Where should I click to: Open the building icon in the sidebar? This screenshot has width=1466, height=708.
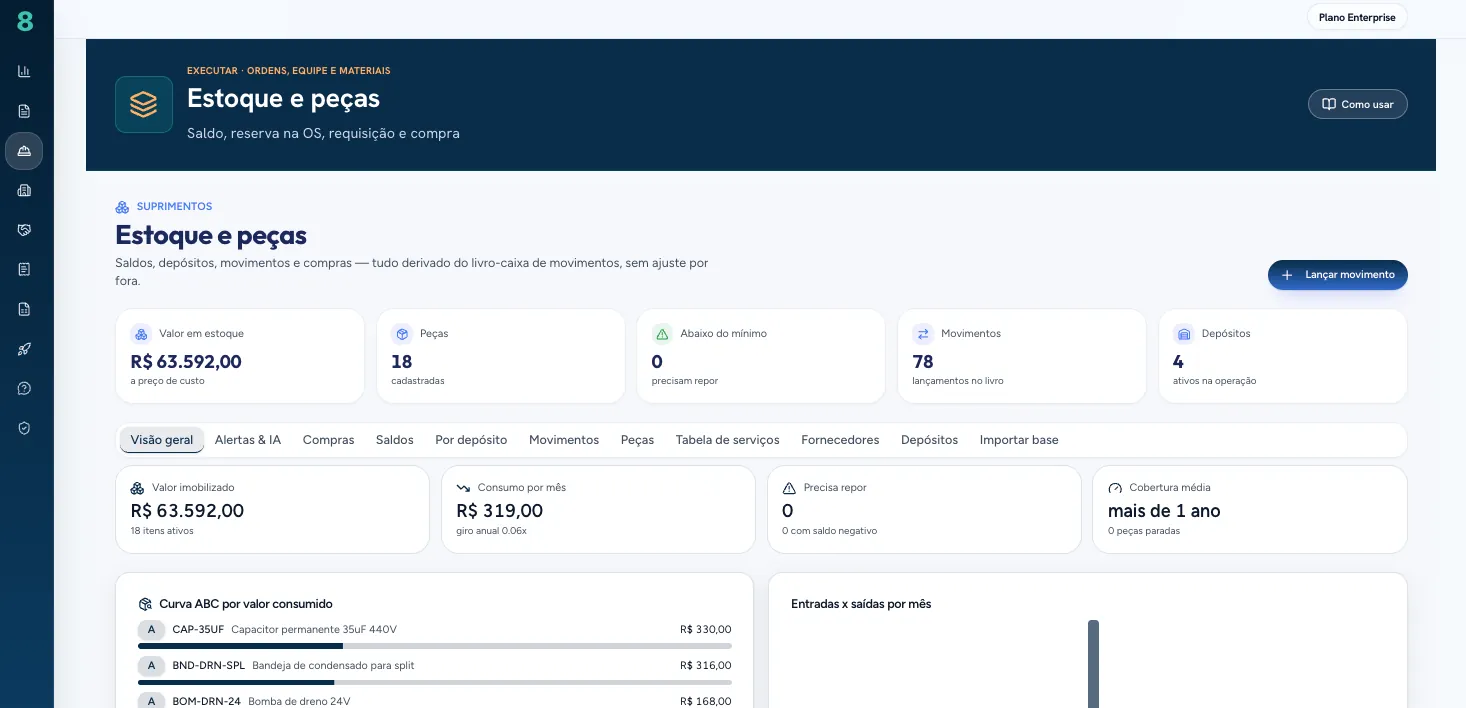tap(24, 190)
